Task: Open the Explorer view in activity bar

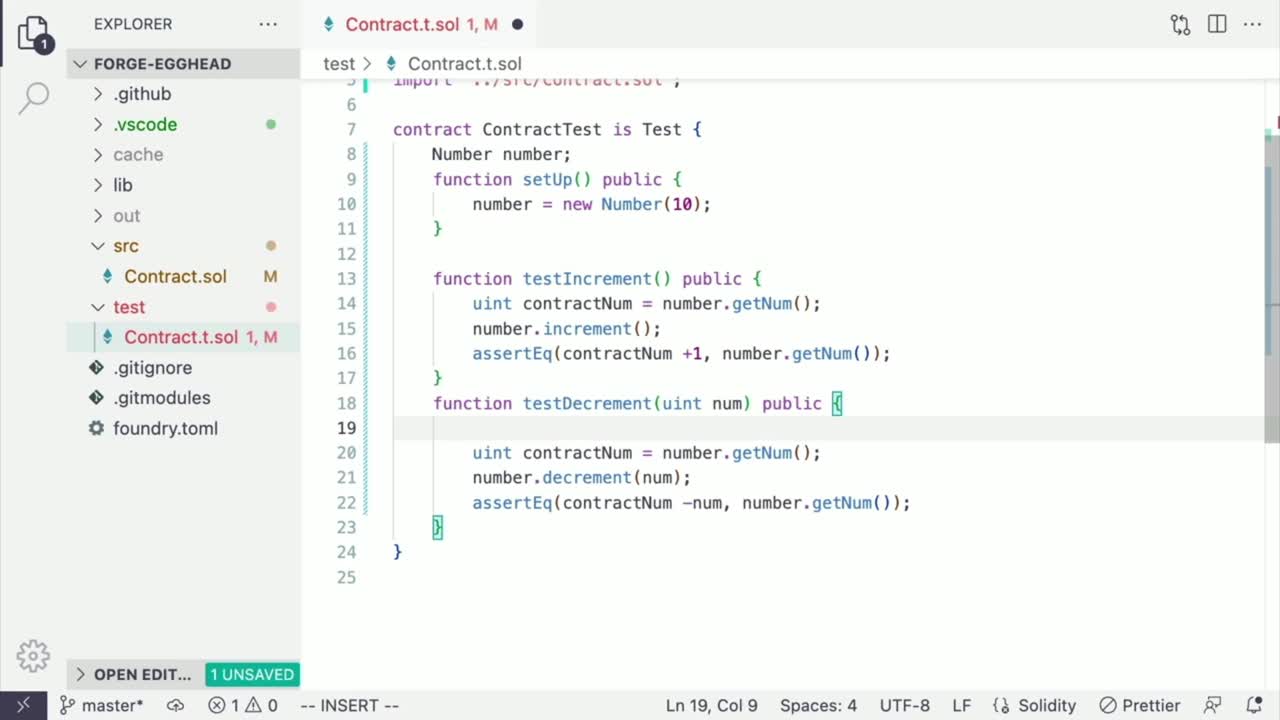Action: click(33, 32)
